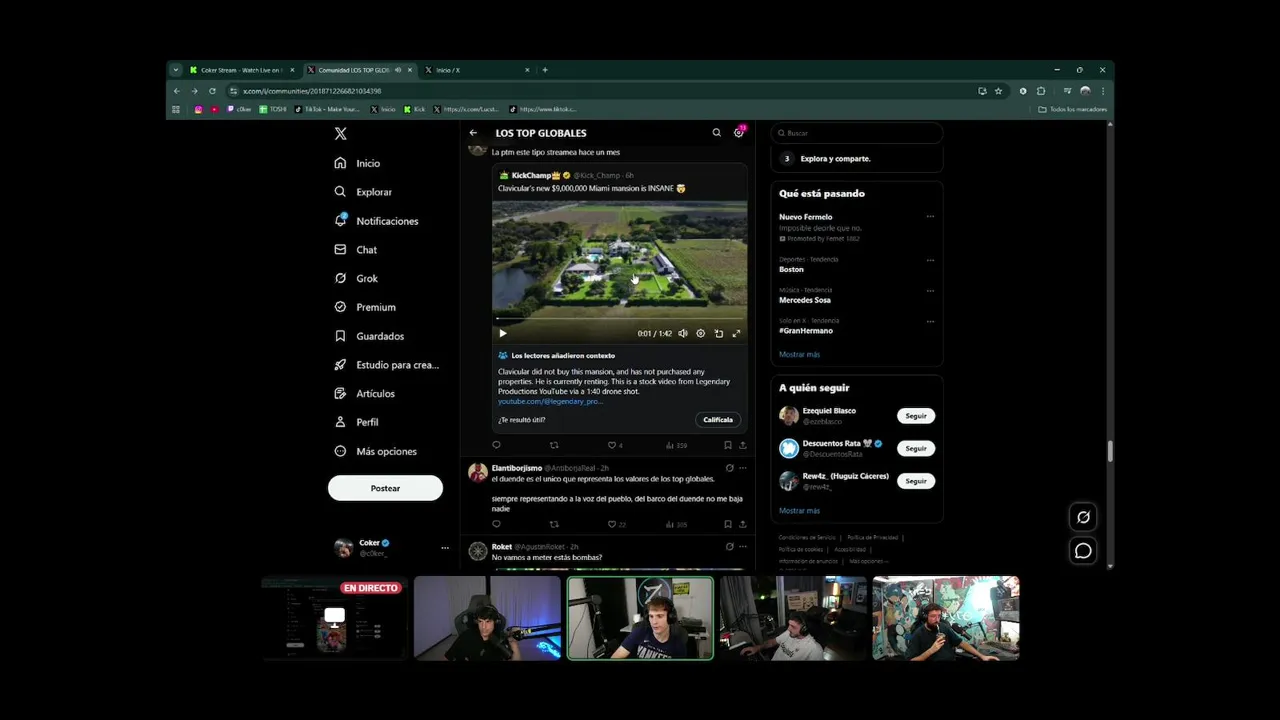Viewport: 1280px width, 720px height.
Task: Ask Grok about Elantiborjismo's post
Action: [x=729, y=468]
